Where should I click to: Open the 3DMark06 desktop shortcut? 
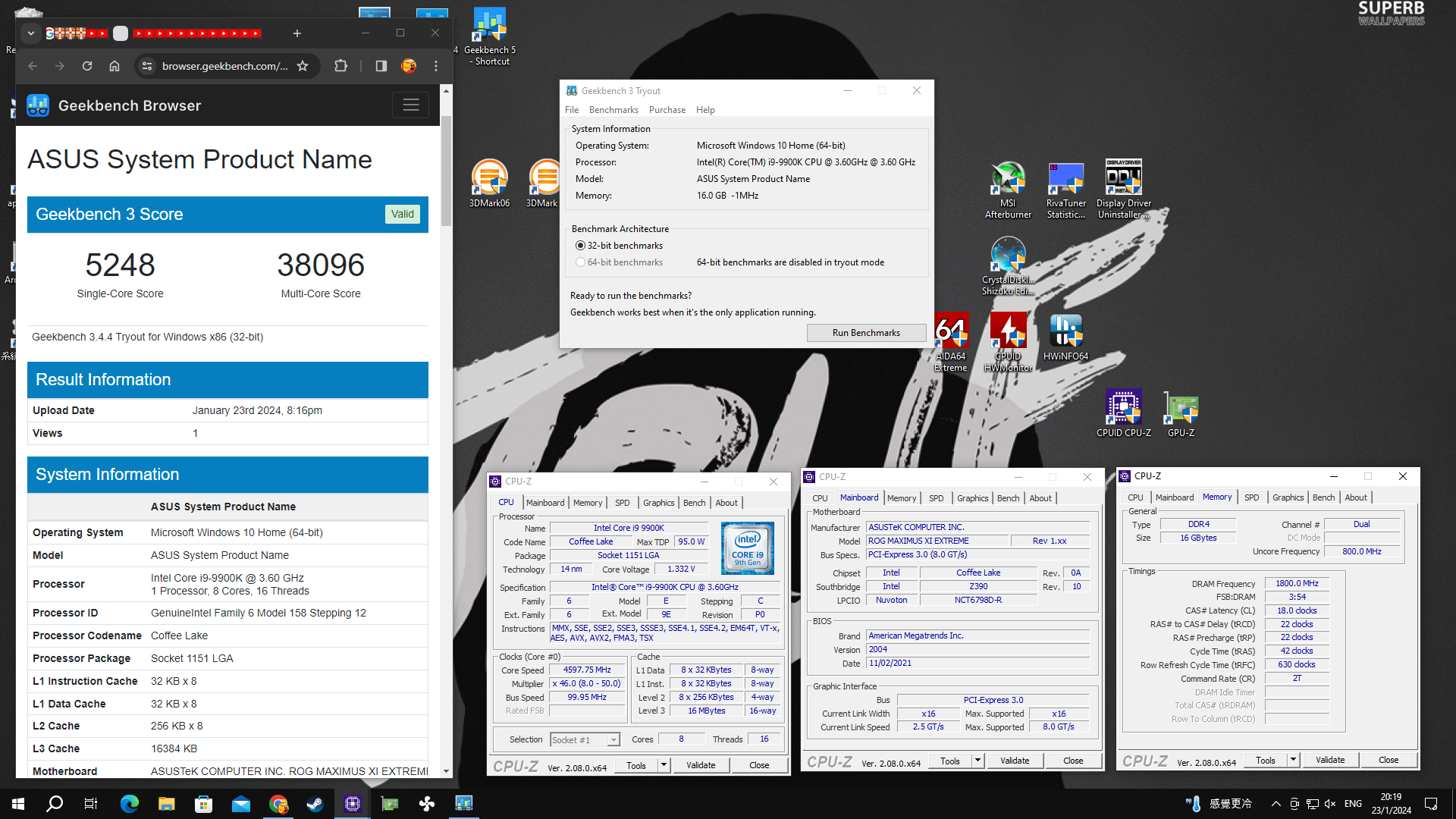click(489, 183)
